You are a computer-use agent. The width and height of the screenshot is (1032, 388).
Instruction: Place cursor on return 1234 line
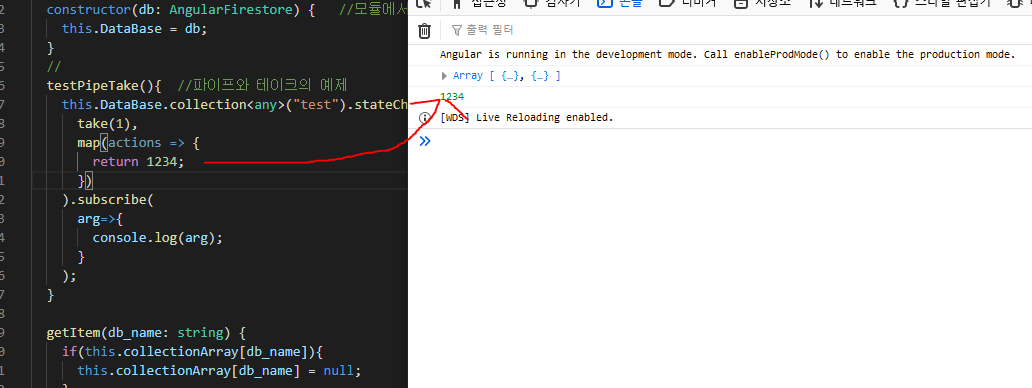(x=138, y=162)
